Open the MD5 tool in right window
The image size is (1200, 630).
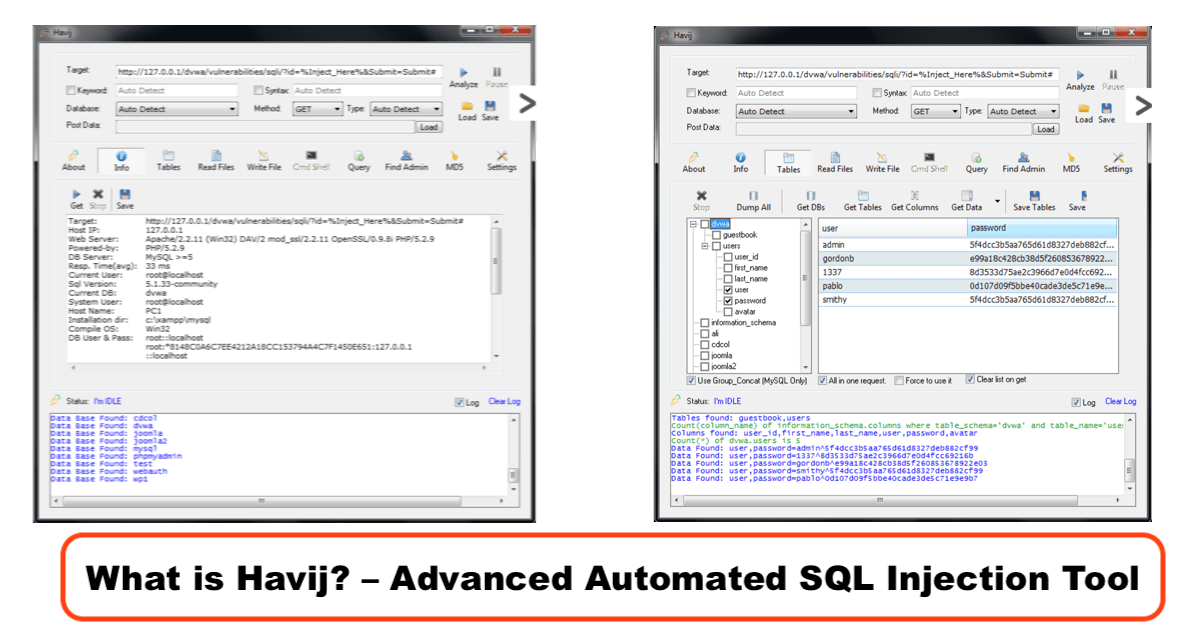point(1071,163)
